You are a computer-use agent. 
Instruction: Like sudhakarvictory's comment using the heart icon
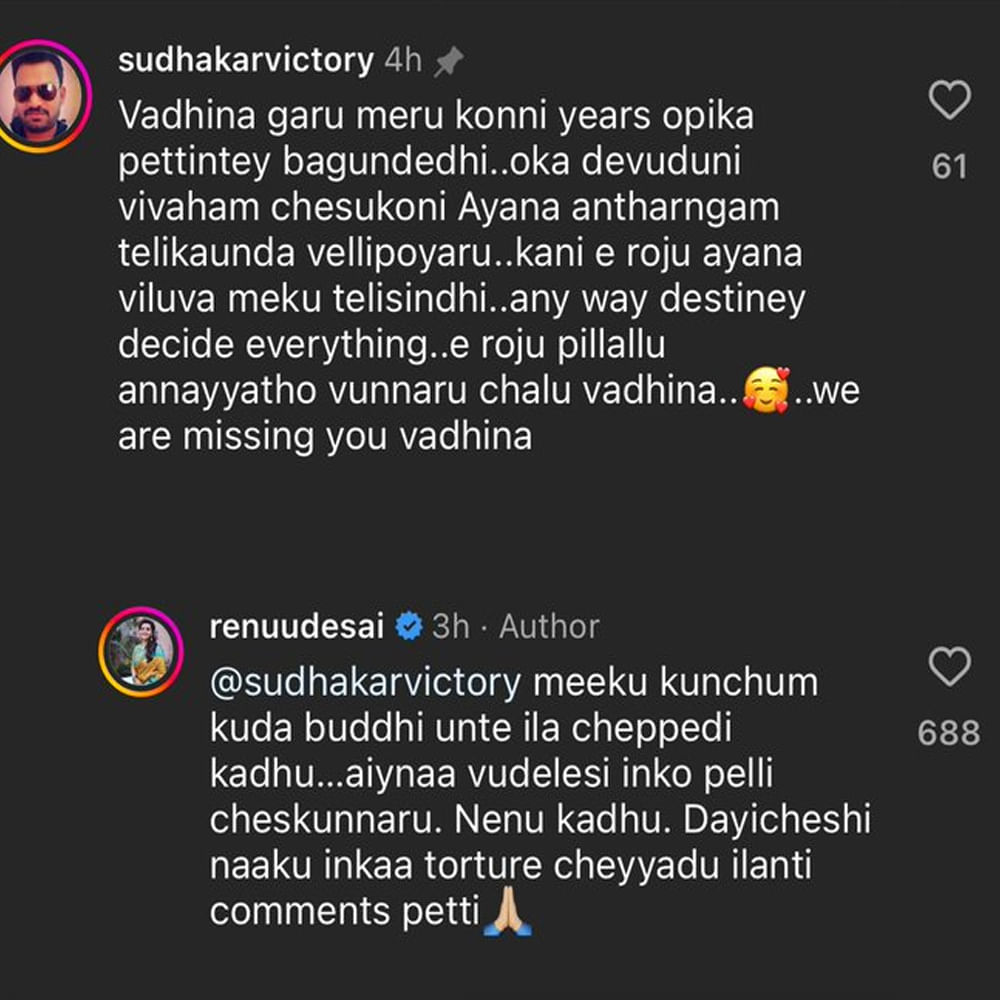pyautogui.click(x=949, y=102)
